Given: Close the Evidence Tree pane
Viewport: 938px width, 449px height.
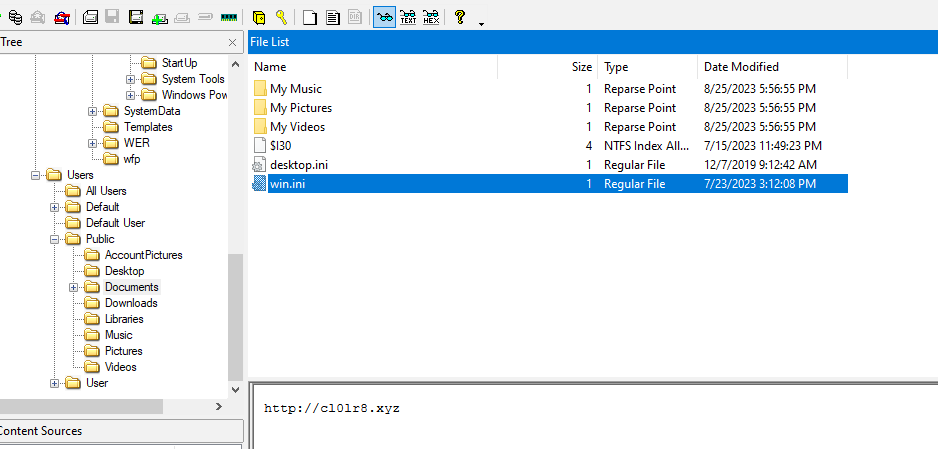Looking at the screenshot, I should (233, 42).
